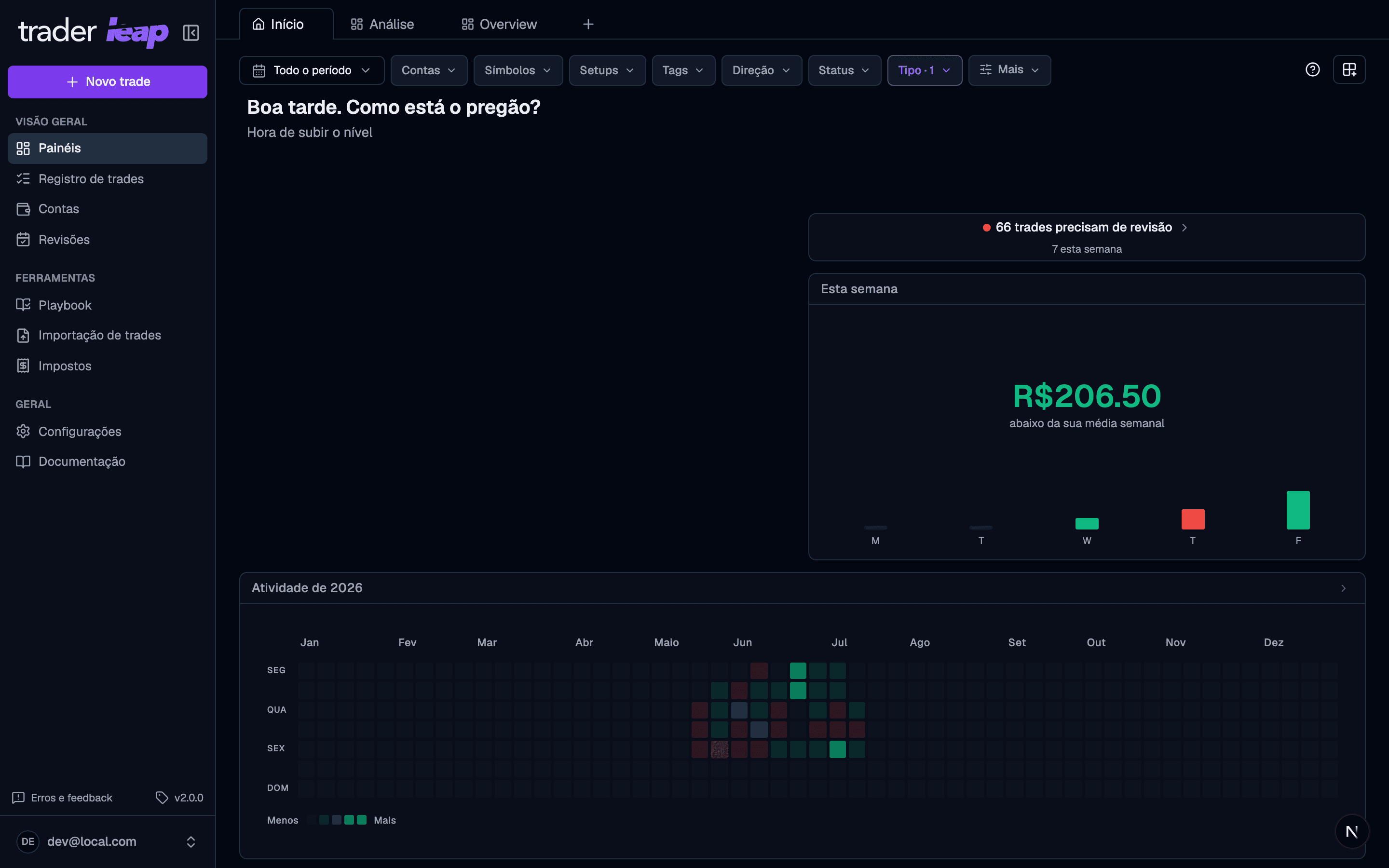Expand the Status filter dropdown
The image size is (1389, 868).
click(844, 70)
